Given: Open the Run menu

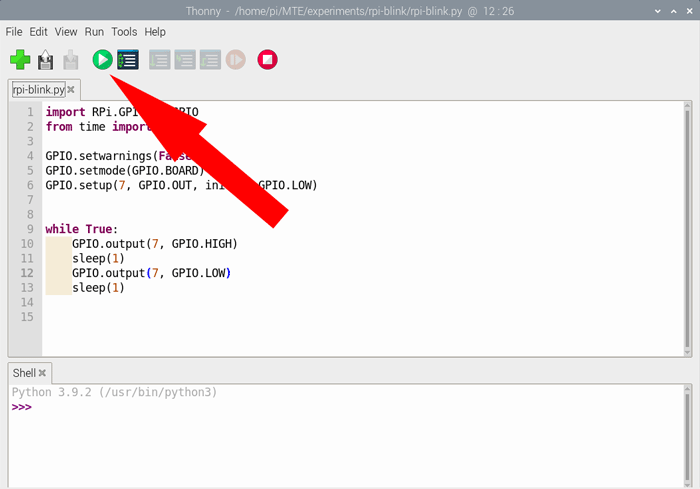Looking at the screenshot, I should pos(94,32).
